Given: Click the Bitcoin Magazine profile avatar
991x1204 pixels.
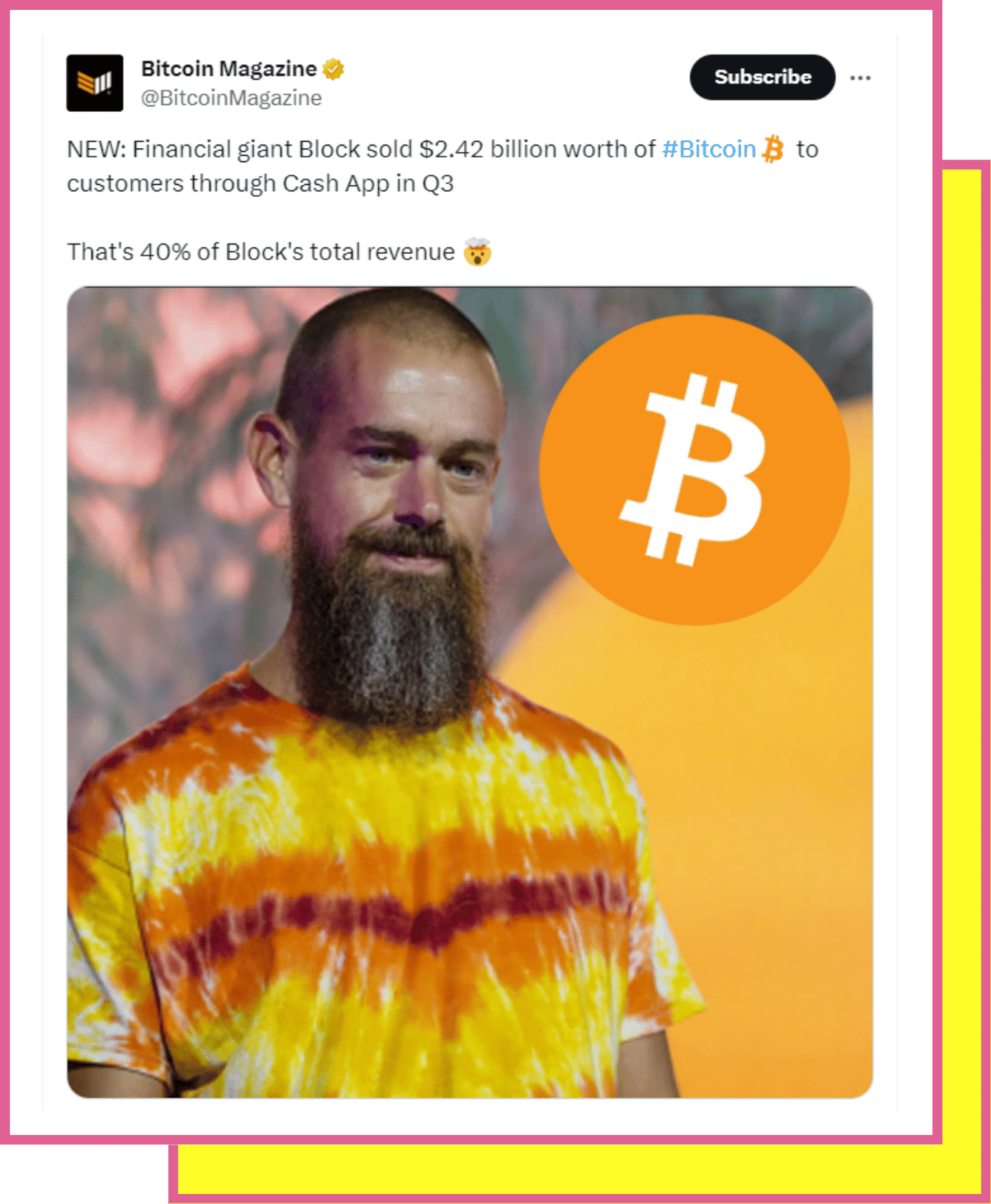Looking at the screenshot, I should click(94, 83).
